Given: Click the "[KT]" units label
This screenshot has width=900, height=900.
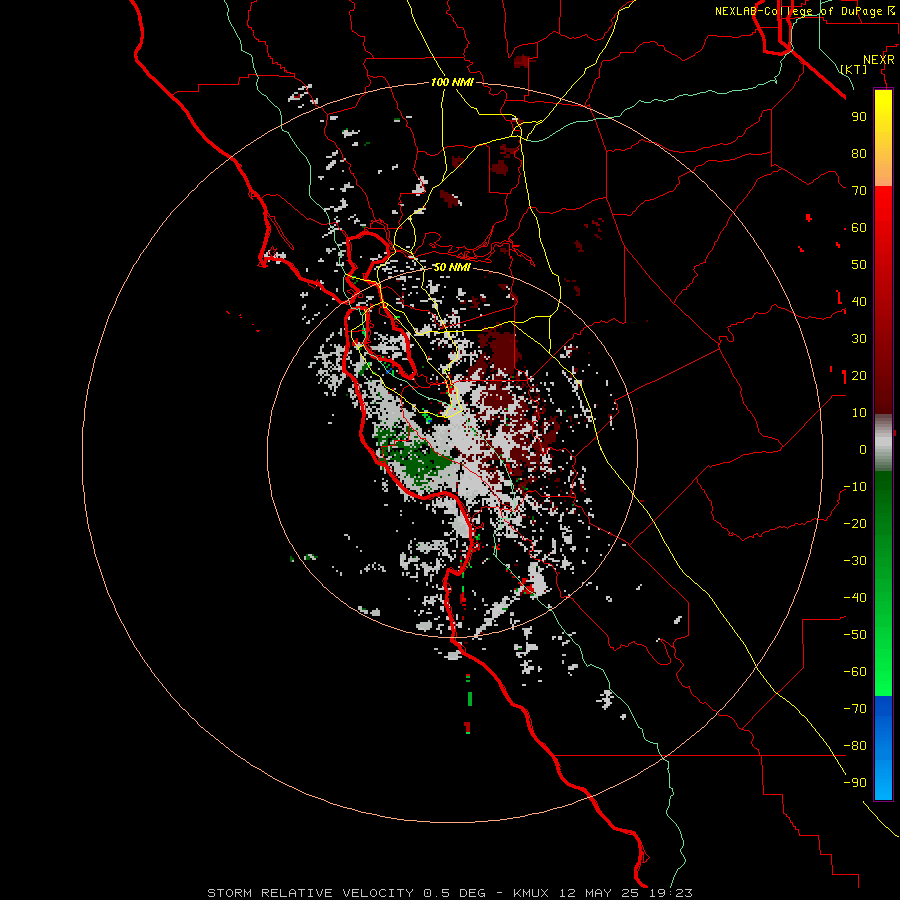Looking at the screenshot, I should [854, 69].
